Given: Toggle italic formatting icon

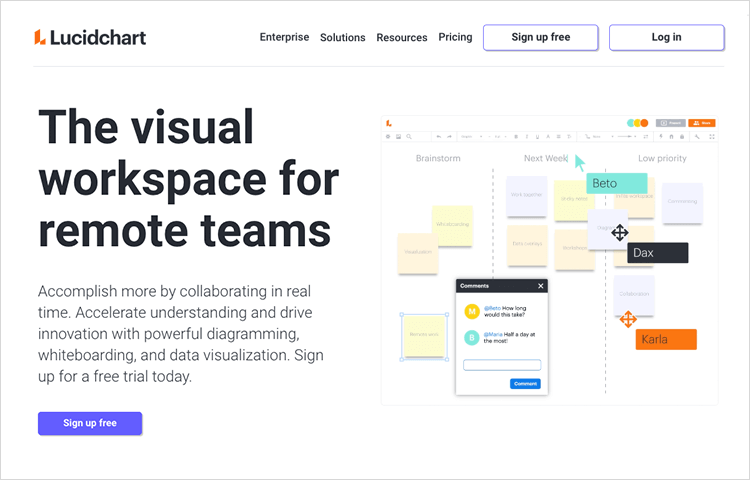Looking at the screenshot, I should tap(527, 136).
